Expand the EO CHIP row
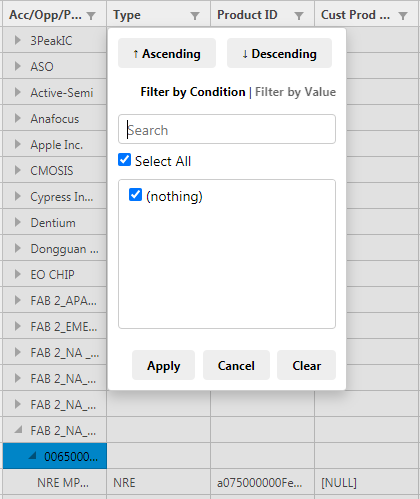The image size is (420, 499). 18,274
